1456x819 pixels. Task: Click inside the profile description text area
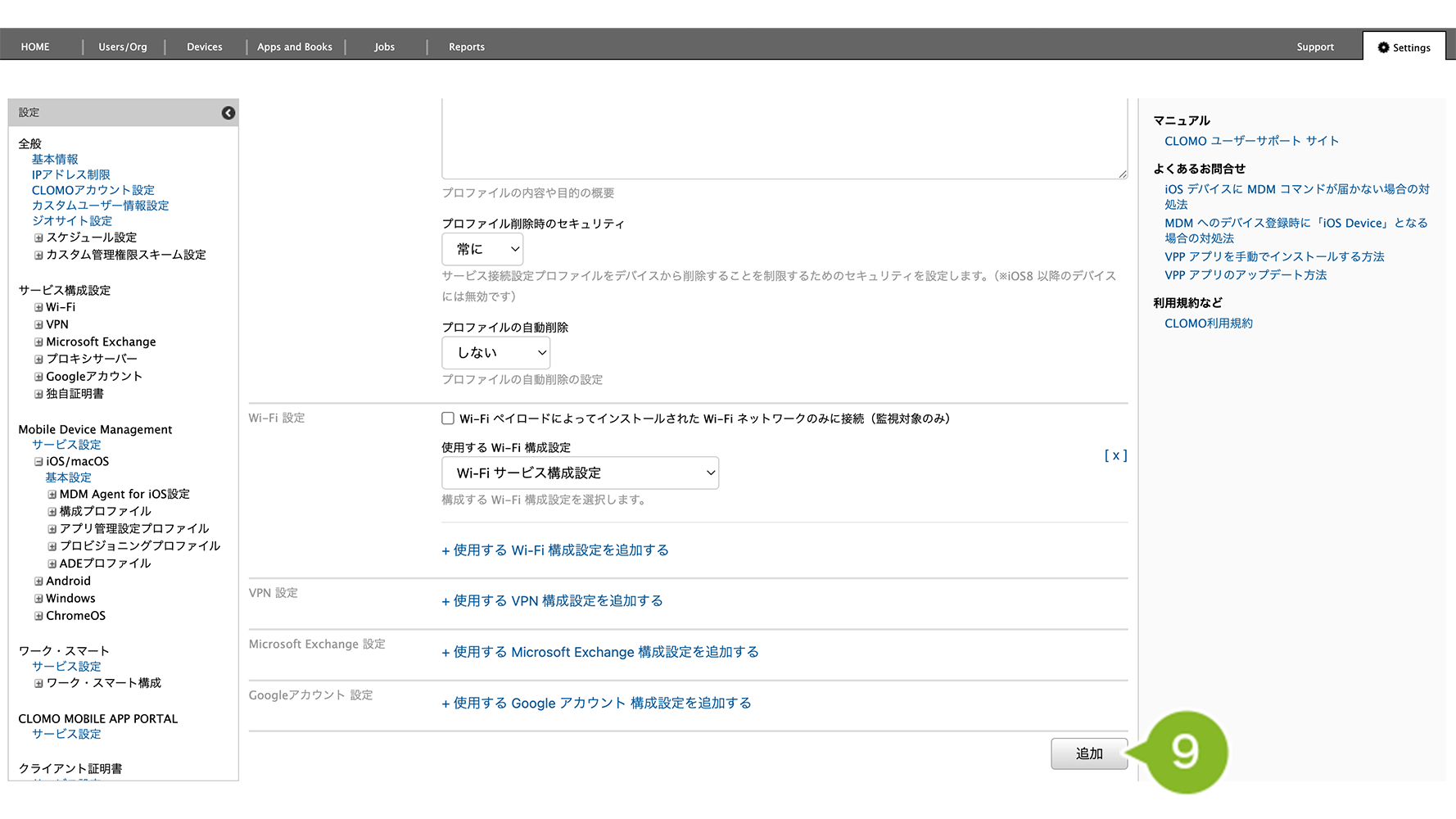(x=784, y=139)
